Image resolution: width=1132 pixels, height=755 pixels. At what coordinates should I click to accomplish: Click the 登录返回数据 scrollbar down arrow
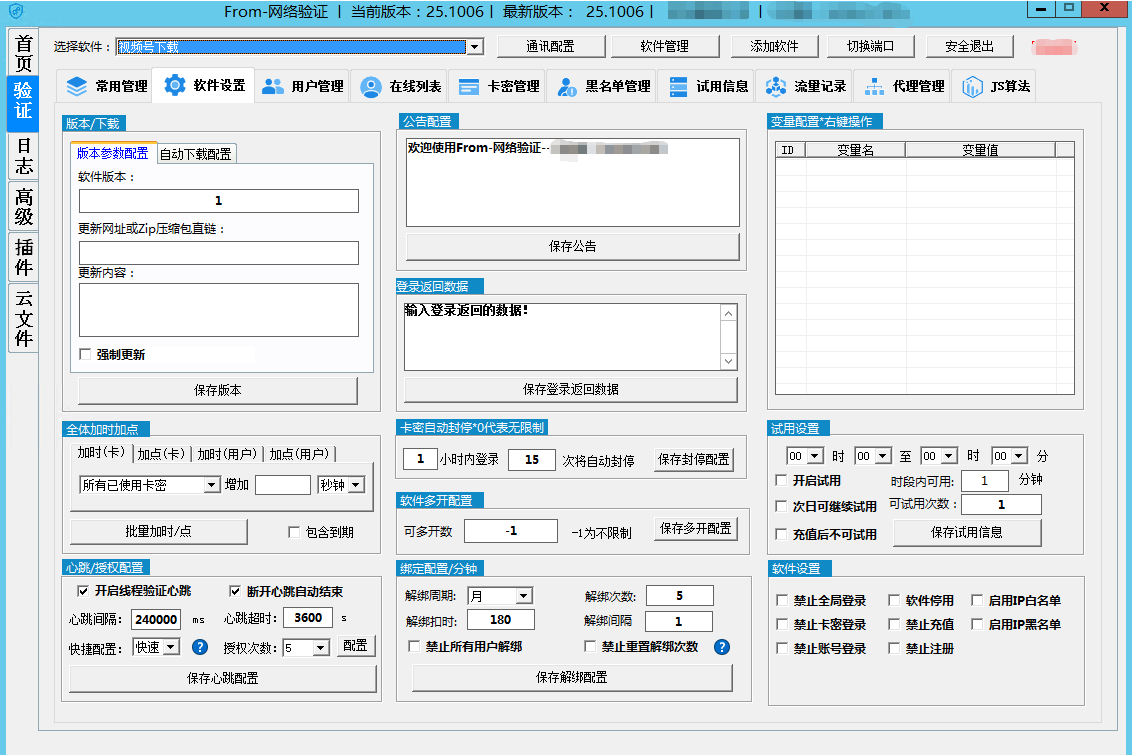[728, 362]
